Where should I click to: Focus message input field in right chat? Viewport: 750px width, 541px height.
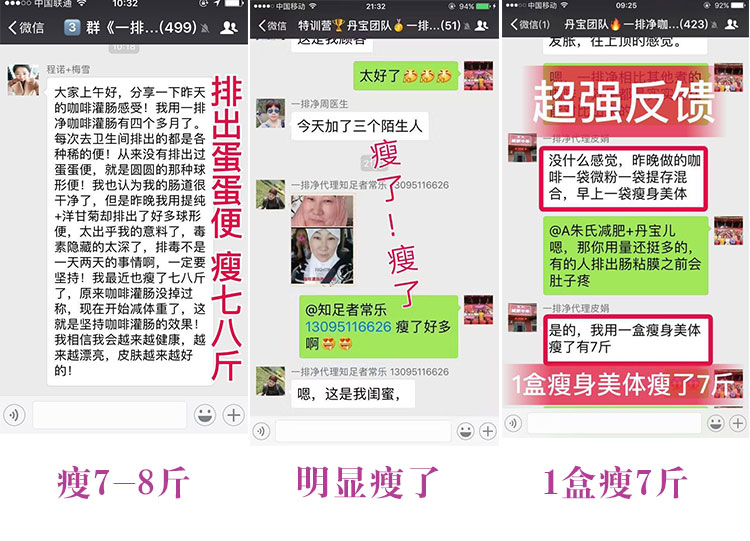click(615, 423)
